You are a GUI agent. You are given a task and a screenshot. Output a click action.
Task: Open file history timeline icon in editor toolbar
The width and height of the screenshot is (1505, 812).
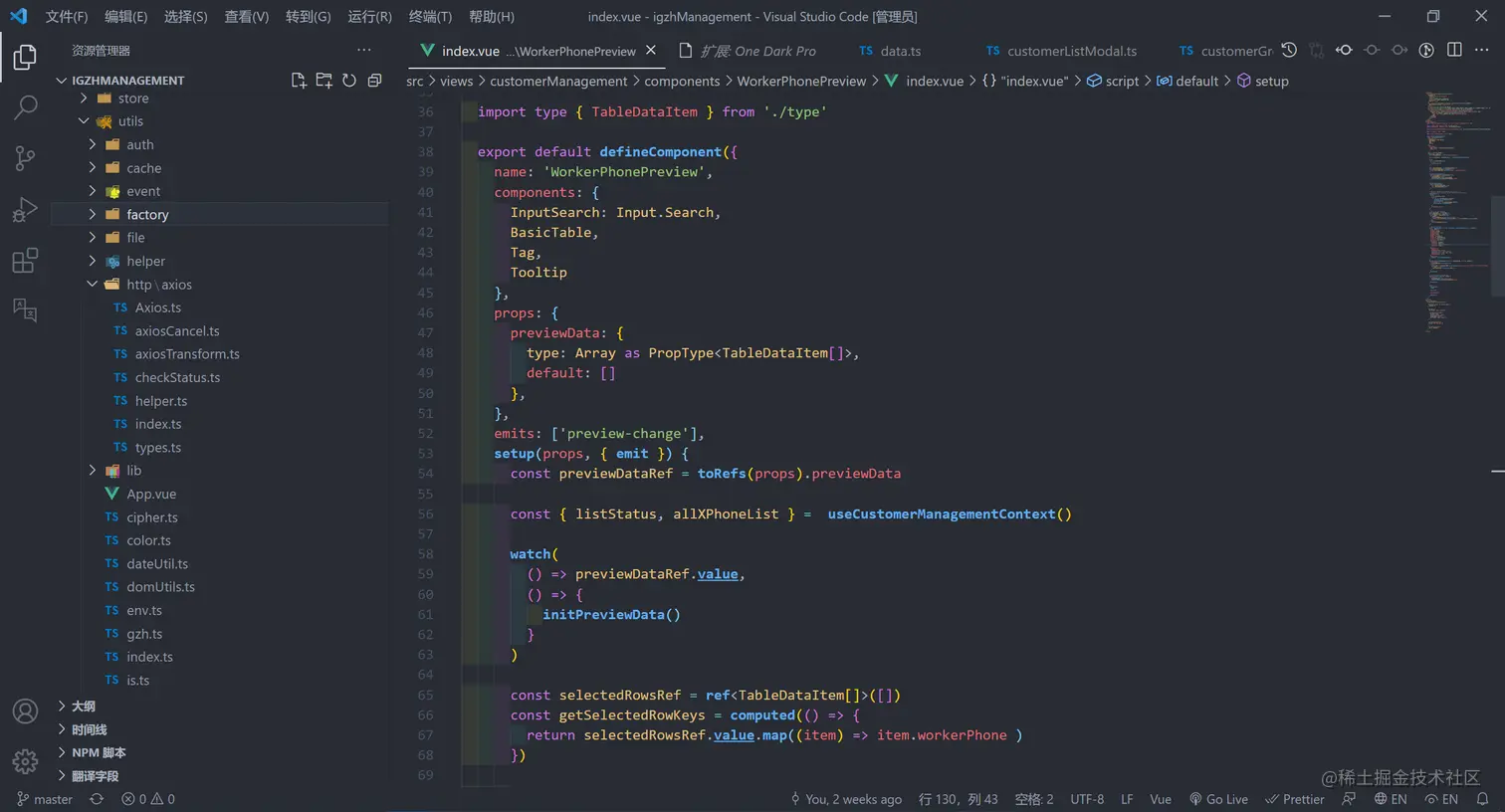coord(1289,50)
